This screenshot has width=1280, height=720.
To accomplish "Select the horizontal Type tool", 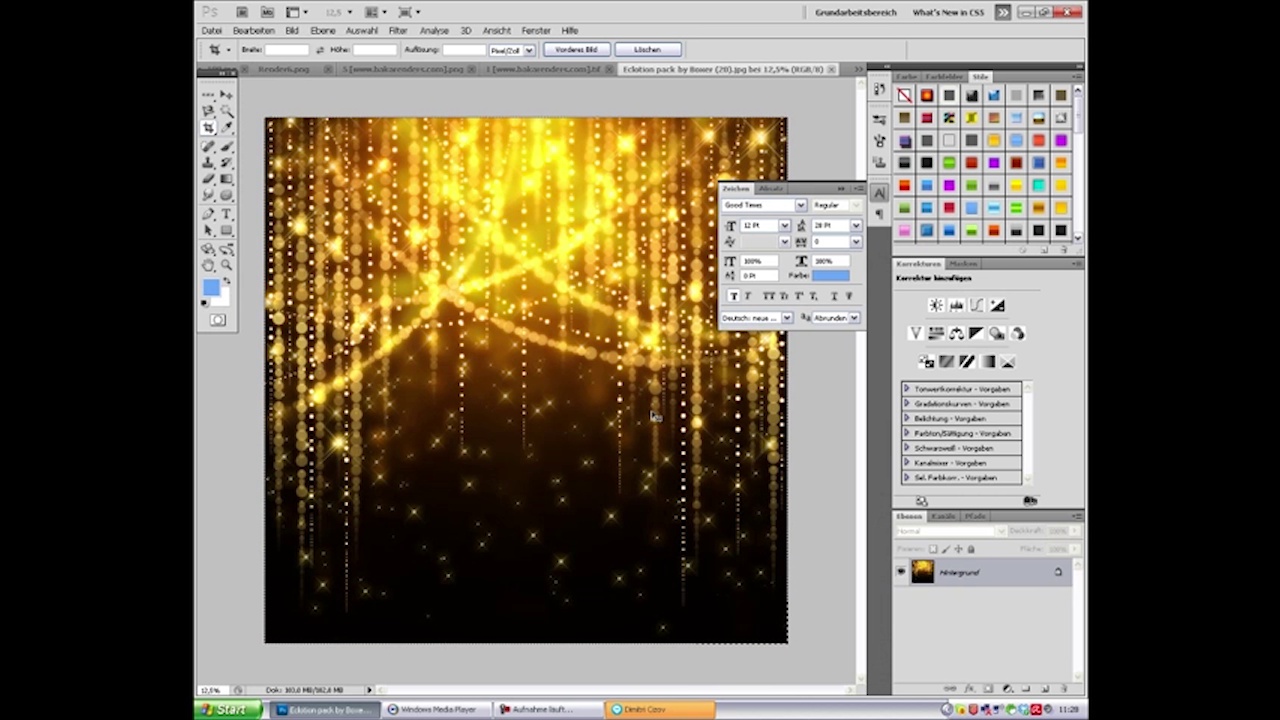I will click(x=226, y=213).
